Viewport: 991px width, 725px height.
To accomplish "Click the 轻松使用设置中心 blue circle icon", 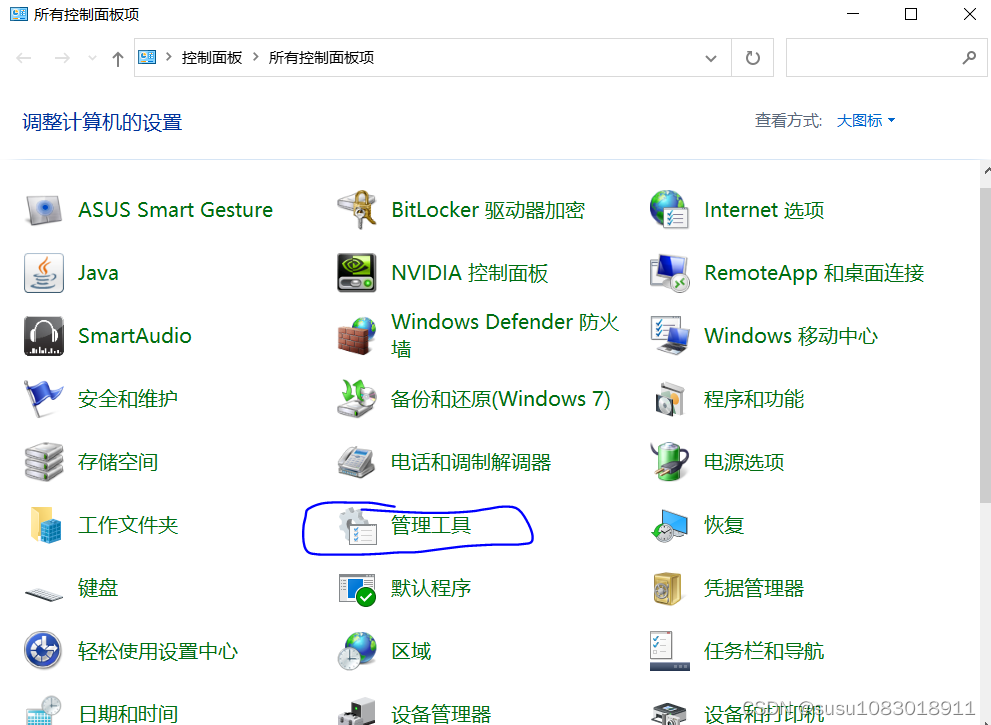I will click(x=44, y=651).
